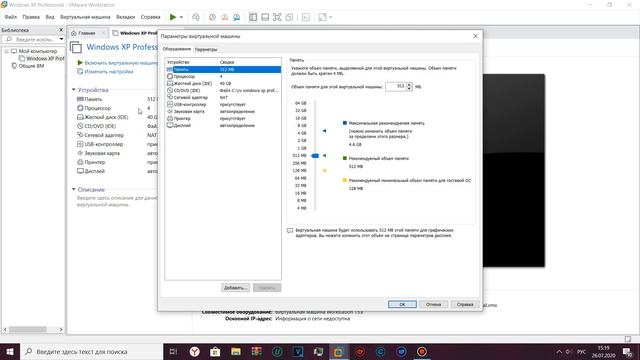This screenshot has width=640, height=360.
Task: Click Отмена in VM settings dialog
Action: 433,304
